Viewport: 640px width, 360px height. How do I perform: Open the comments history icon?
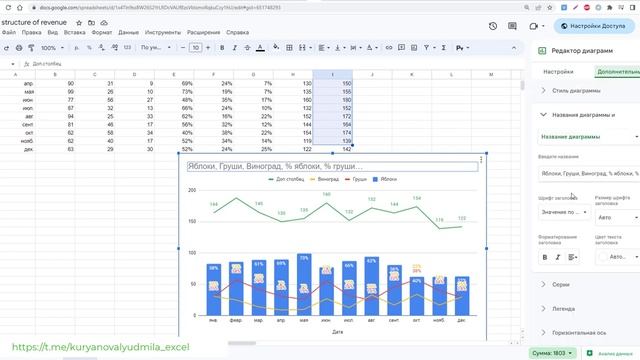(x=512, y=26)
